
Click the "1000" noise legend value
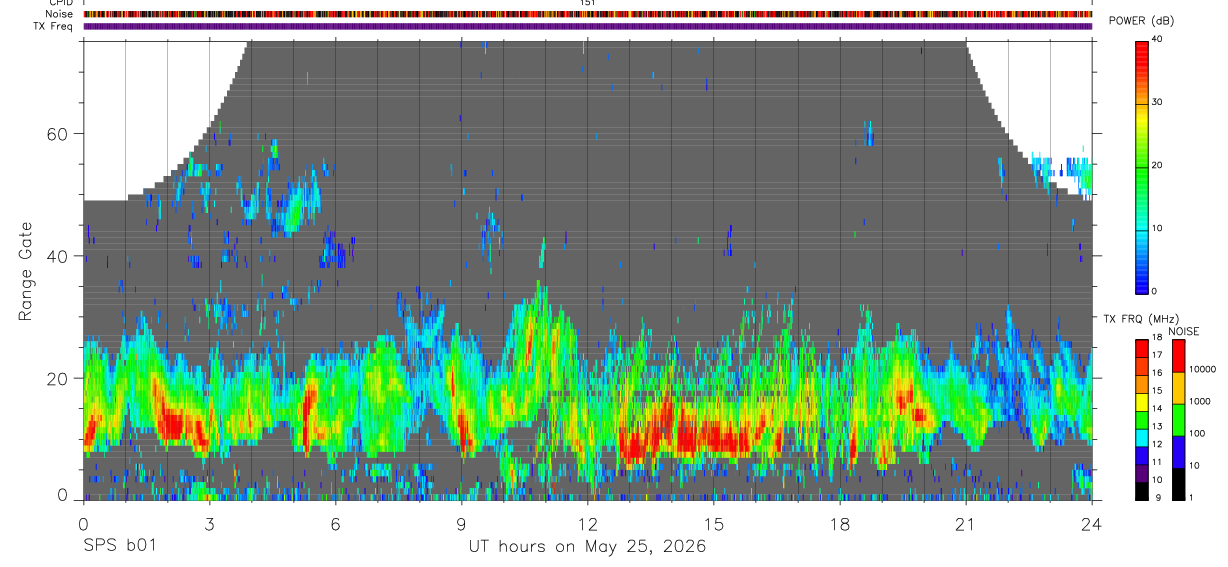(1199, 401)
